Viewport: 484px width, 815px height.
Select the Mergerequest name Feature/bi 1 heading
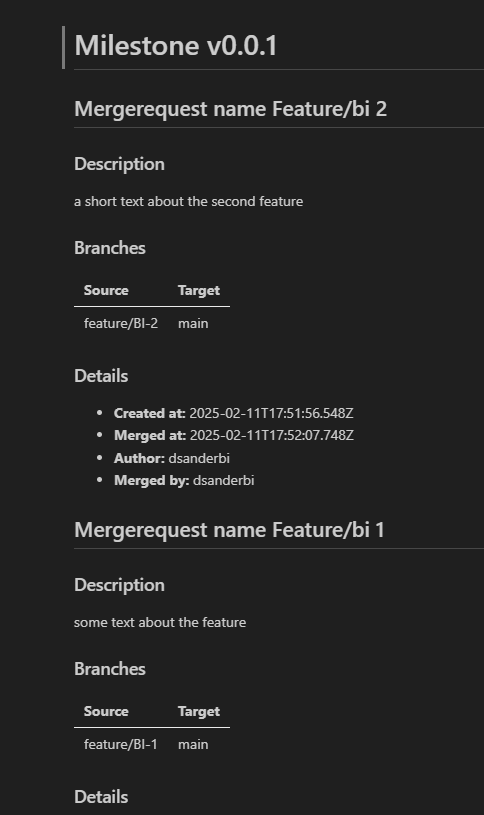click(x=229, y=530)
